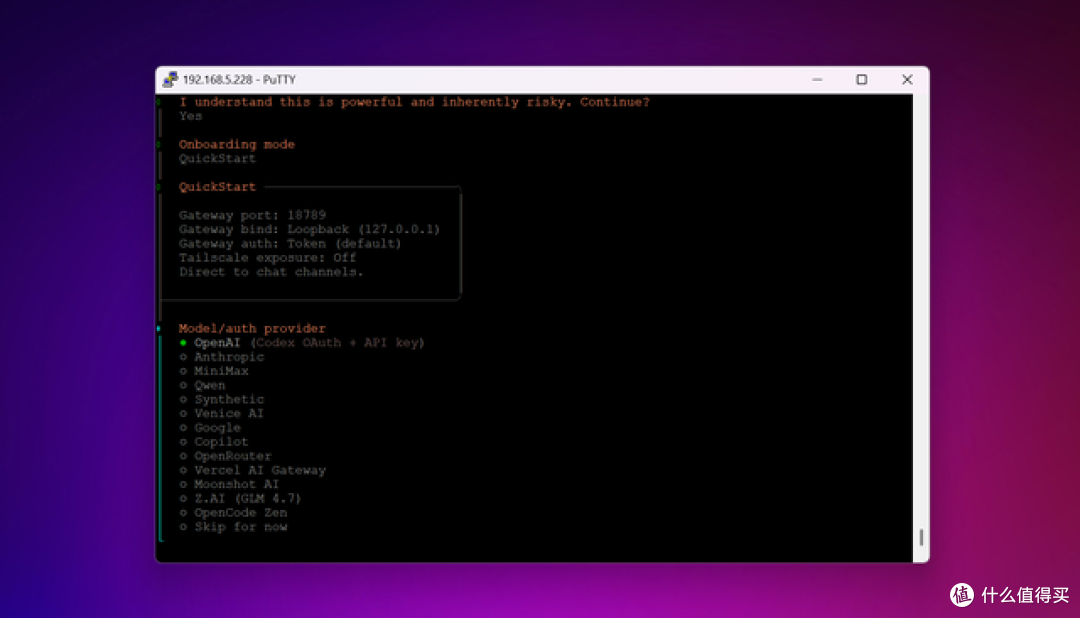The height and width of the screenshot is (618, 1080).
Task: Click the PuTTY icon in title bar
Action: click(x=169, y=80)
